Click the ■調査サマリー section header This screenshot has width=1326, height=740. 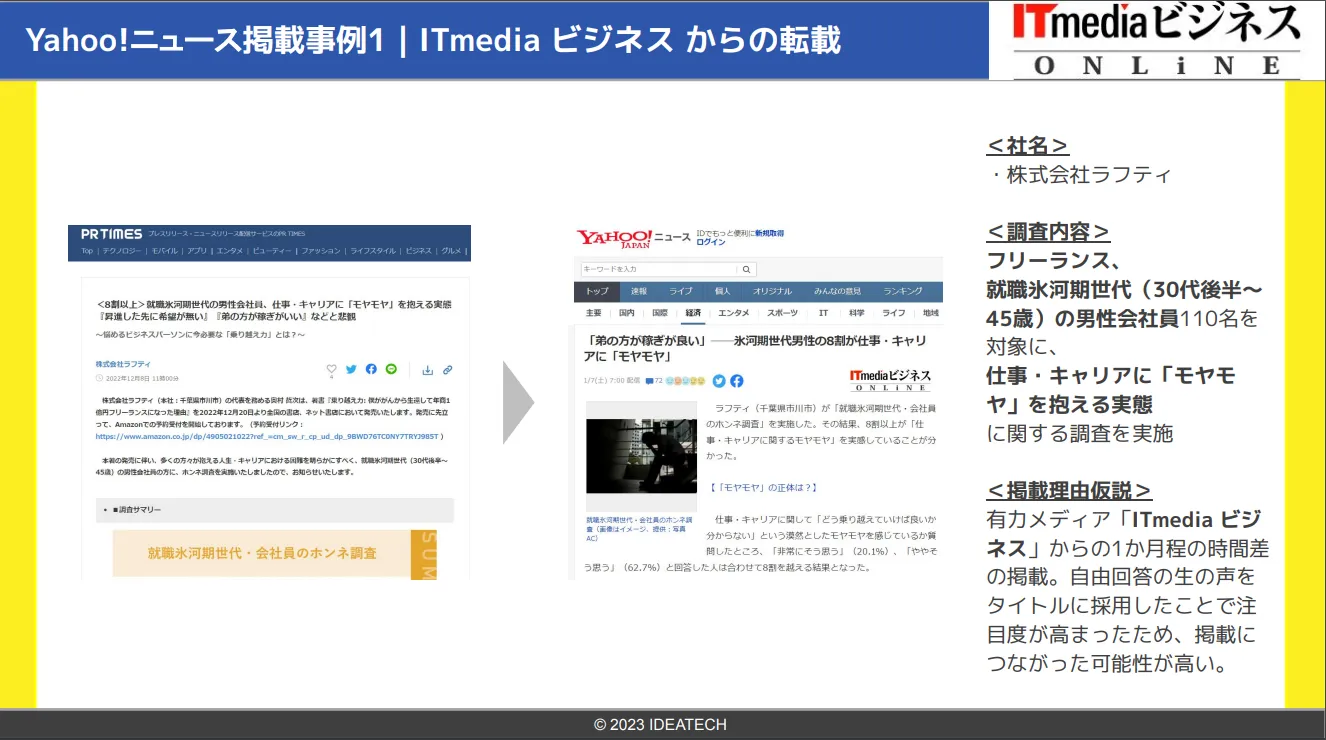(x=274, y=510)
